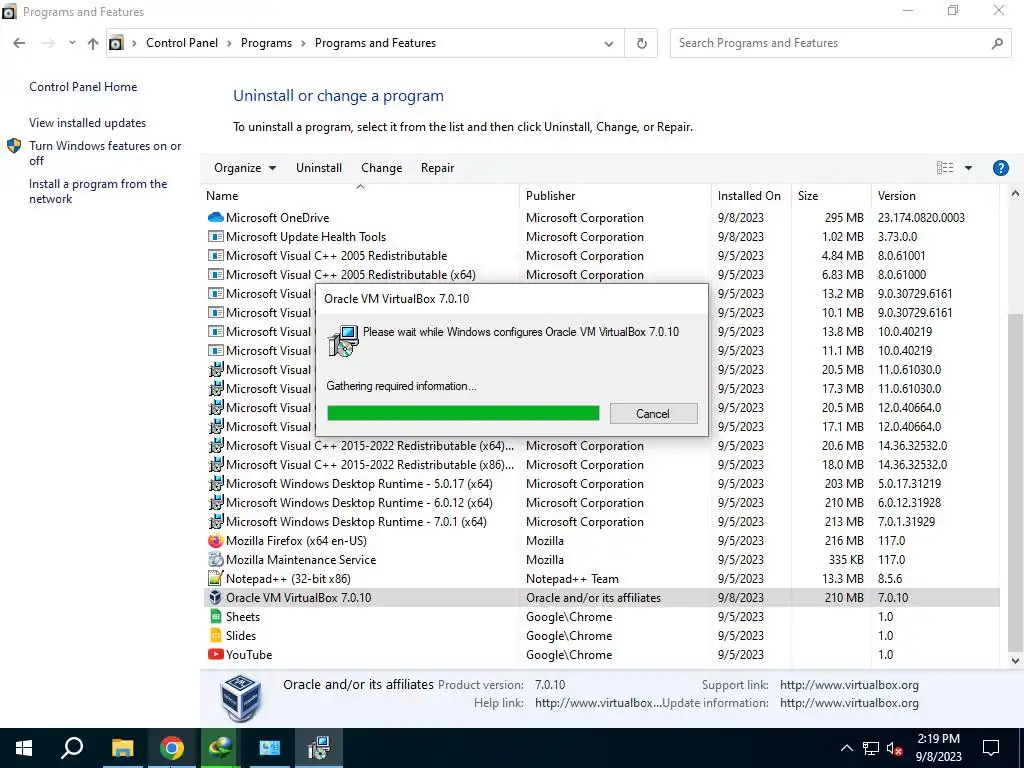The image size is (1024, 768).
Task: Click the Sheets program icon
Action: (215, 616)
